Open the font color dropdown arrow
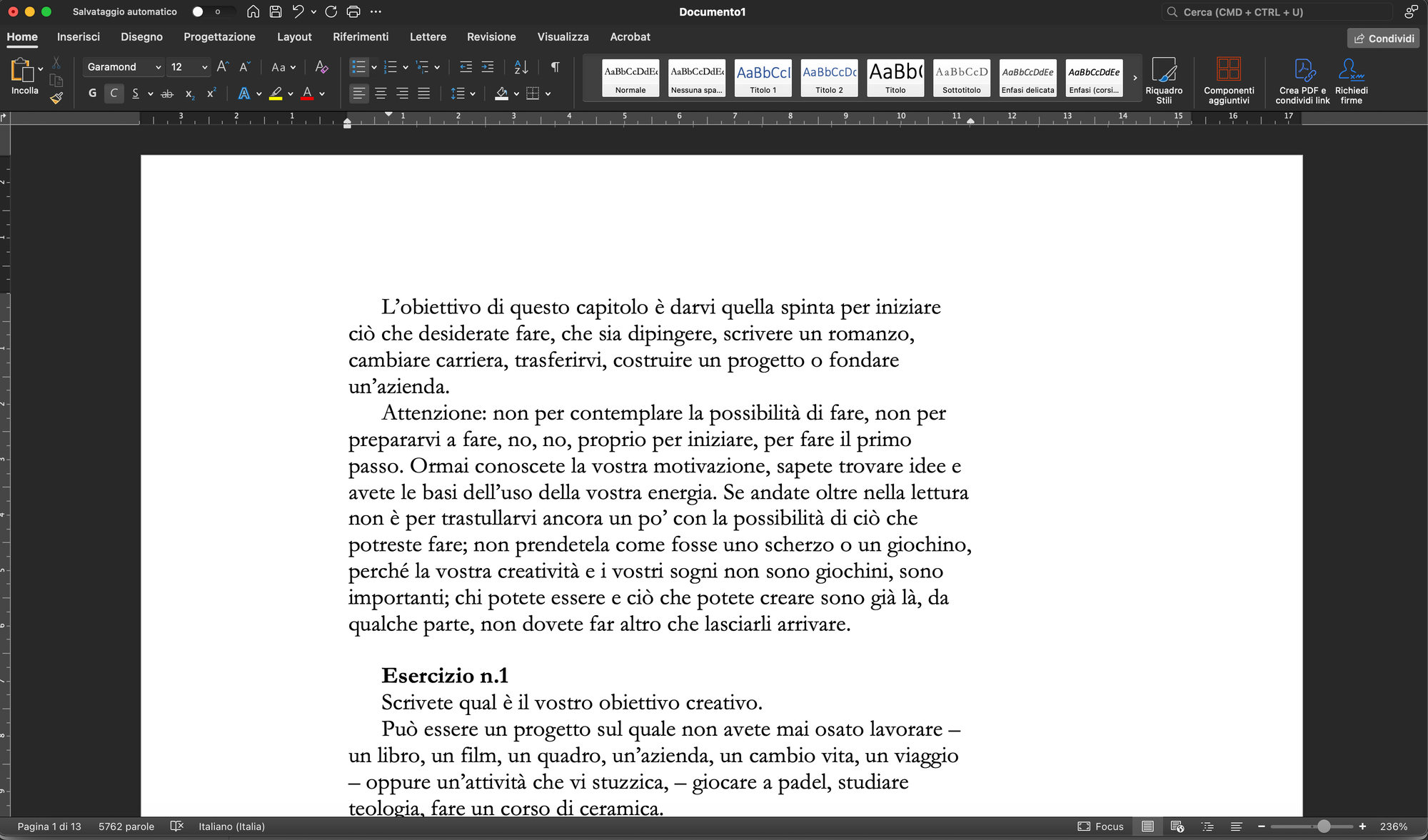Screen dimensions: 1428x840 [321, 93]
